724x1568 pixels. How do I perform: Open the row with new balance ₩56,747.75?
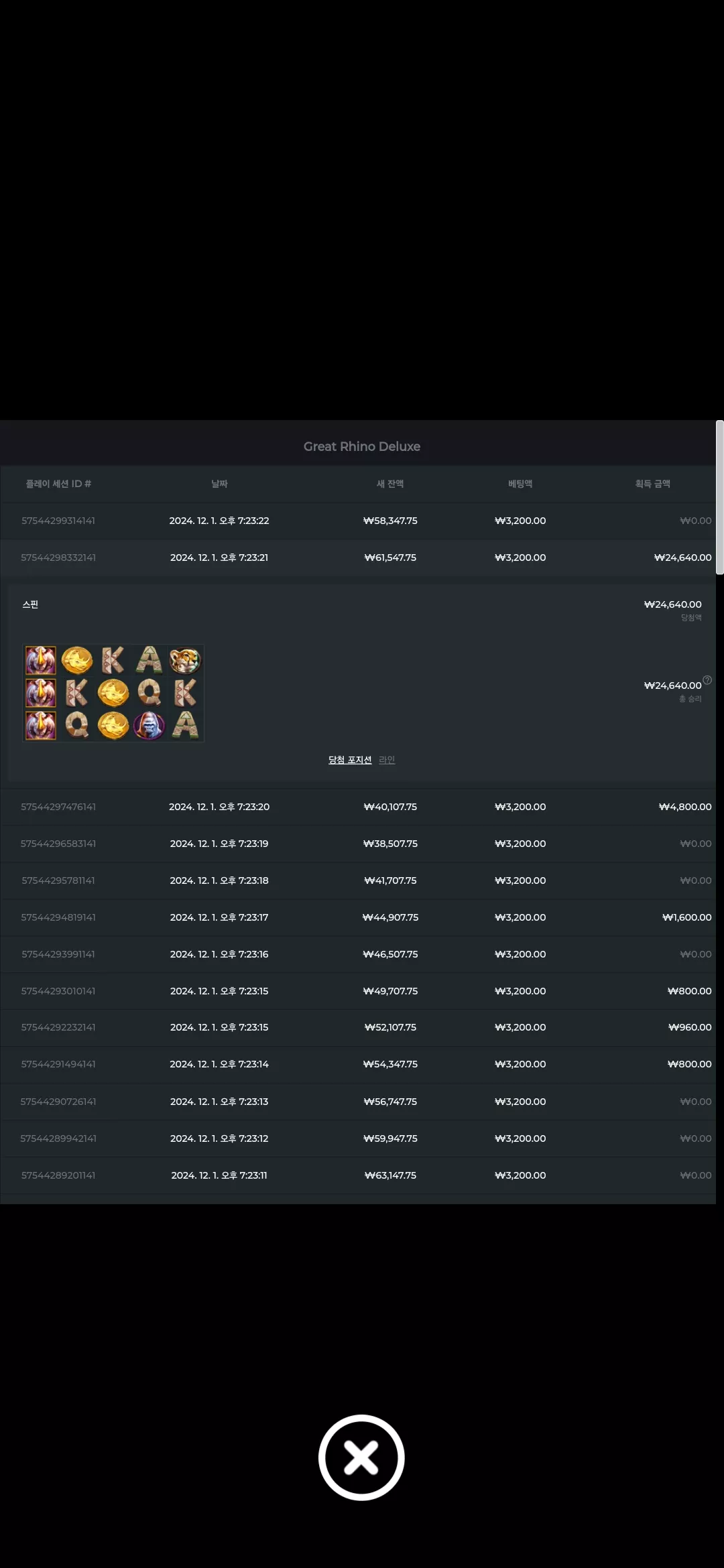point(358,1102)
